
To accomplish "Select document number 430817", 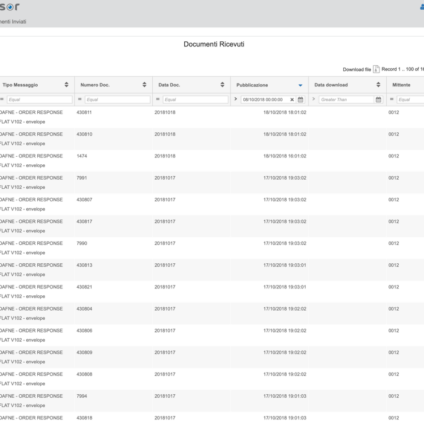I will (x=84, y=221).
